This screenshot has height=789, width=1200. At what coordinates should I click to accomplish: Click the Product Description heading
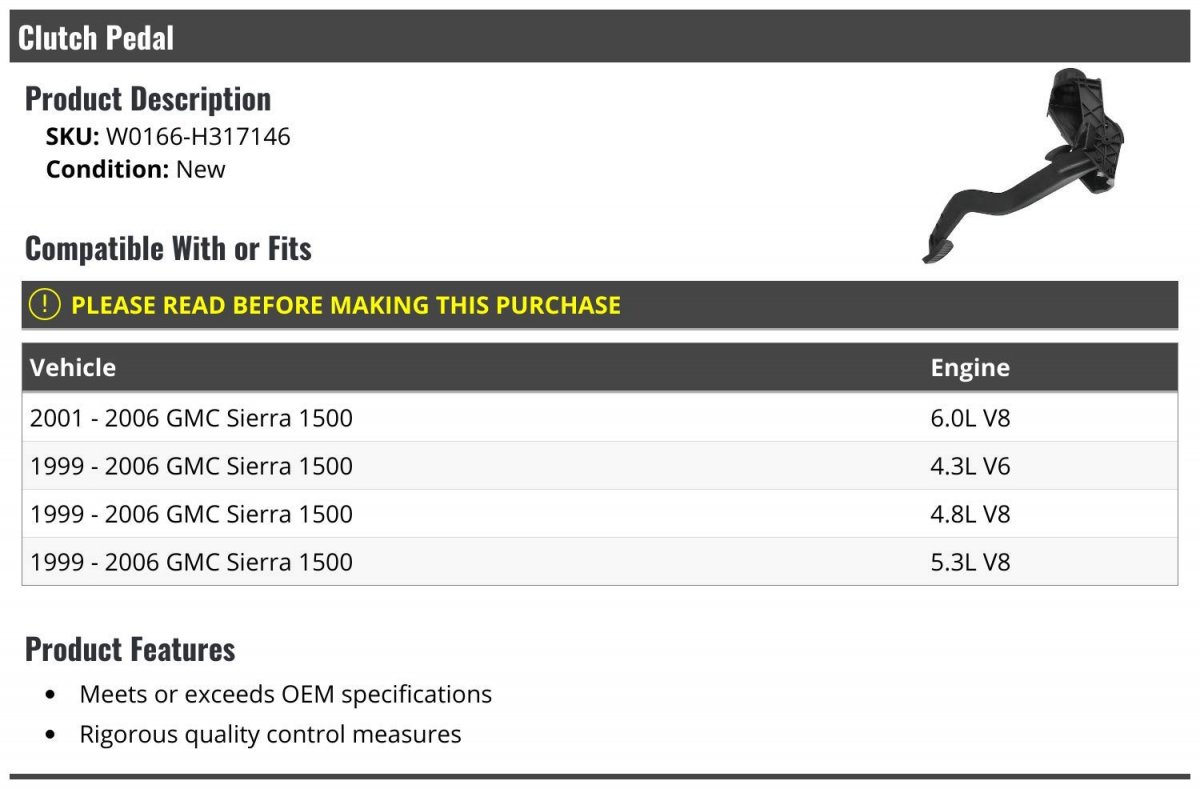point(148,99)
